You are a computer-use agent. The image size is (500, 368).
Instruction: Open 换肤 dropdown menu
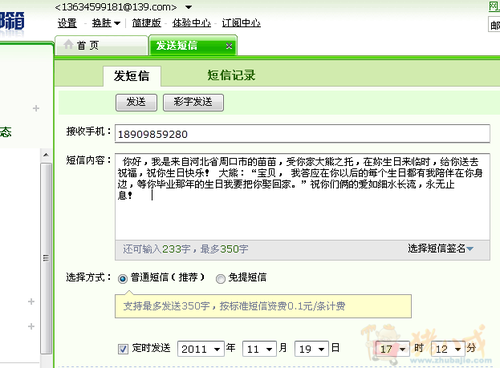click(106, 23)
